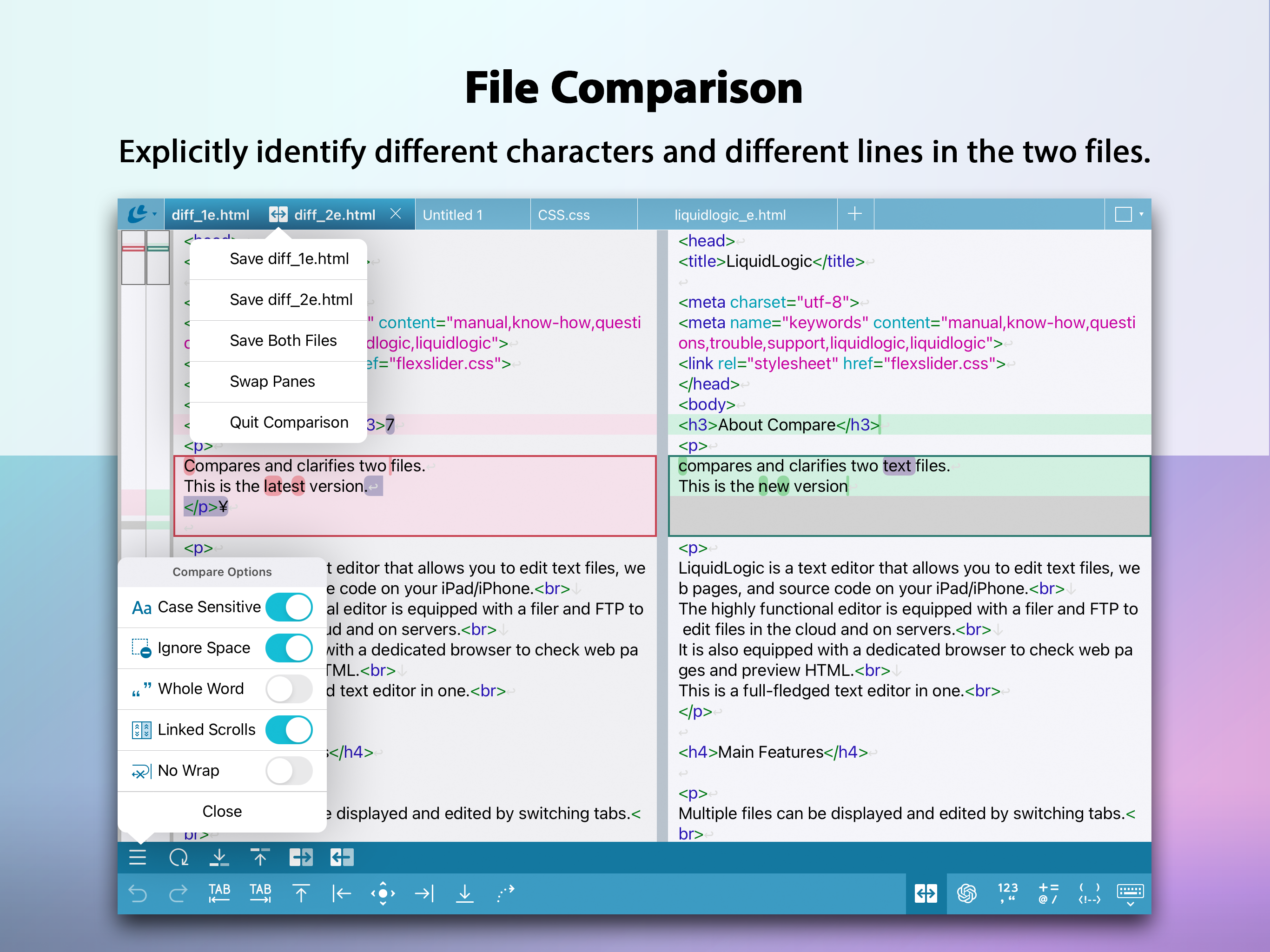Show the symbols += keyboard panel
This screenshot has width=1270, height=952.
tap(1048, 893)
